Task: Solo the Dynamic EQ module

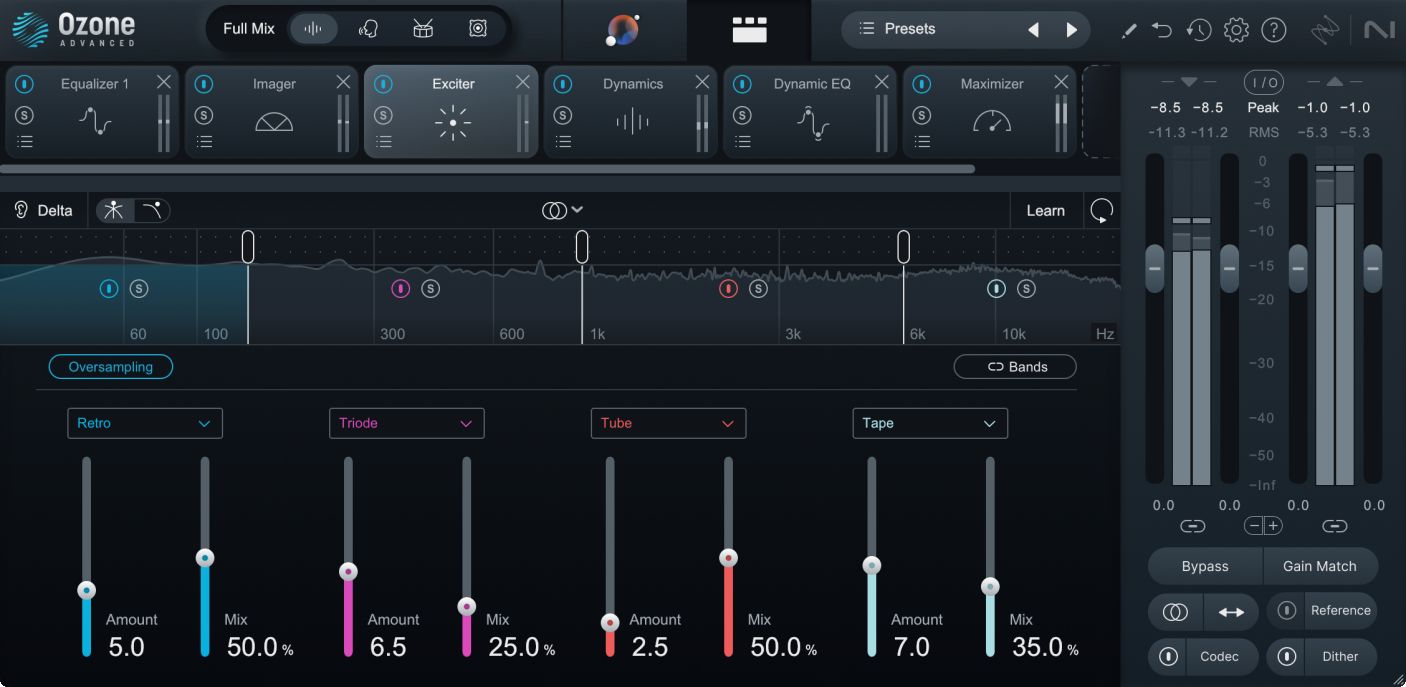Action: (742, 116)
